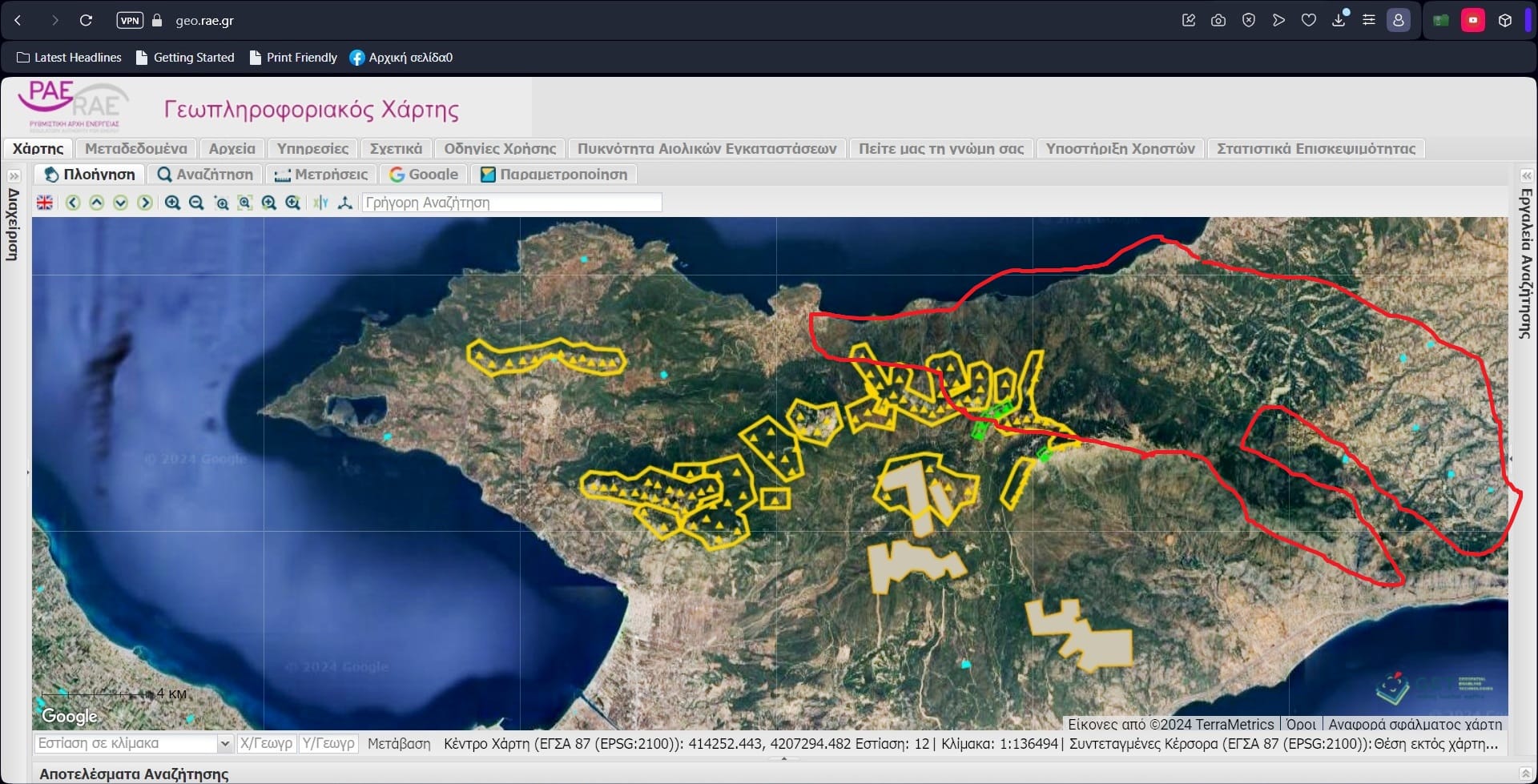The width and height of the screenshot is (1538, 784).
Task: Take a snapshot with browser camera icon
Action: coord(1218,20)
